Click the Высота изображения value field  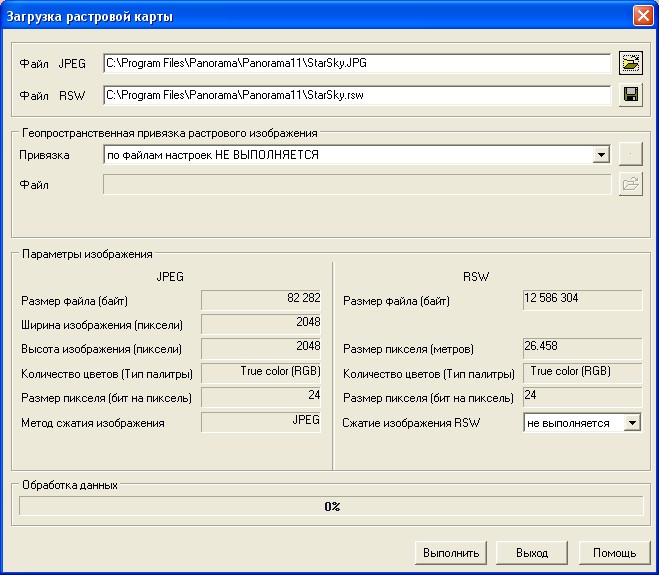[261, 348]
